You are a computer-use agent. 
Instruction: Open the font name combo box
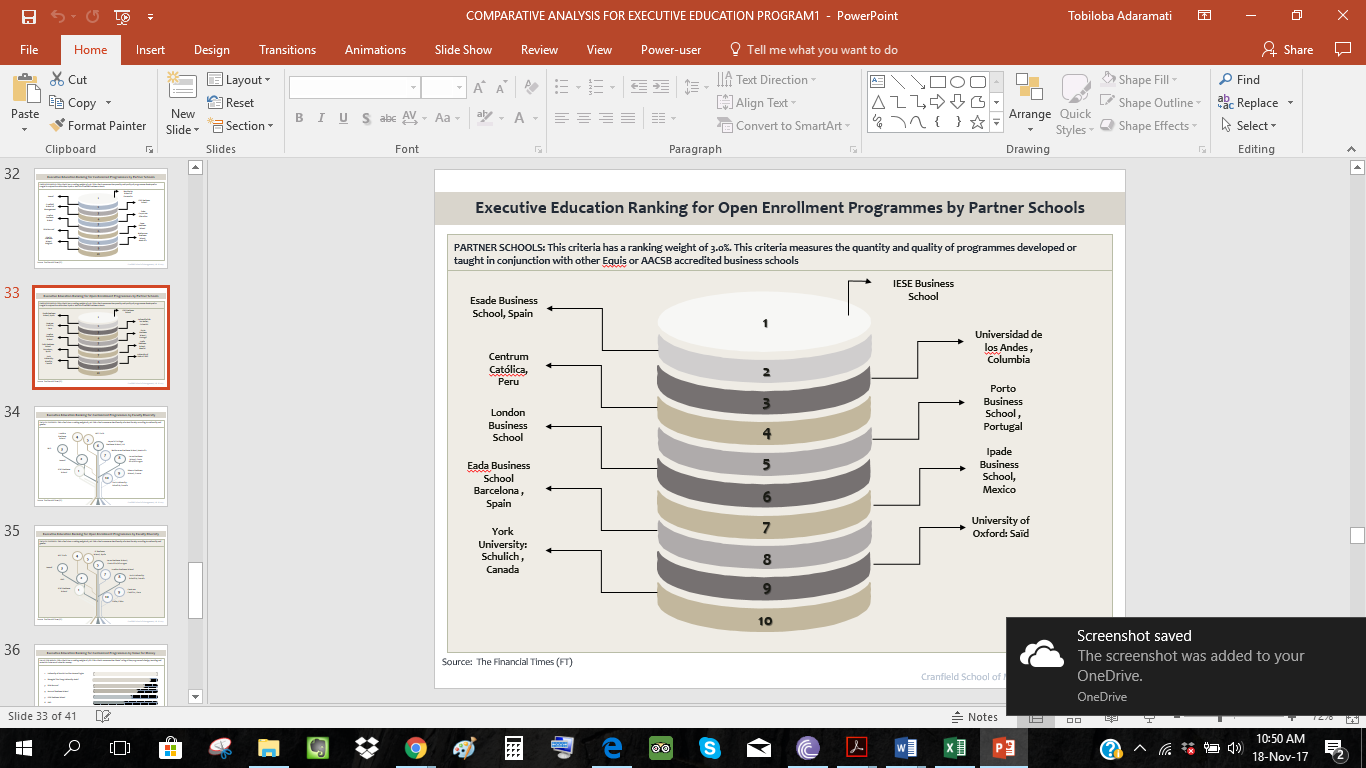click(x=355, y=88)
